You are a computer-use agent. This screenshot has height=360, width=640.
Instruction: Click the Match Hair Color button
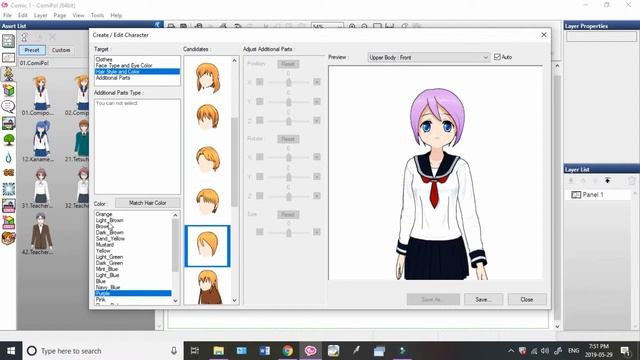point(147,202)
